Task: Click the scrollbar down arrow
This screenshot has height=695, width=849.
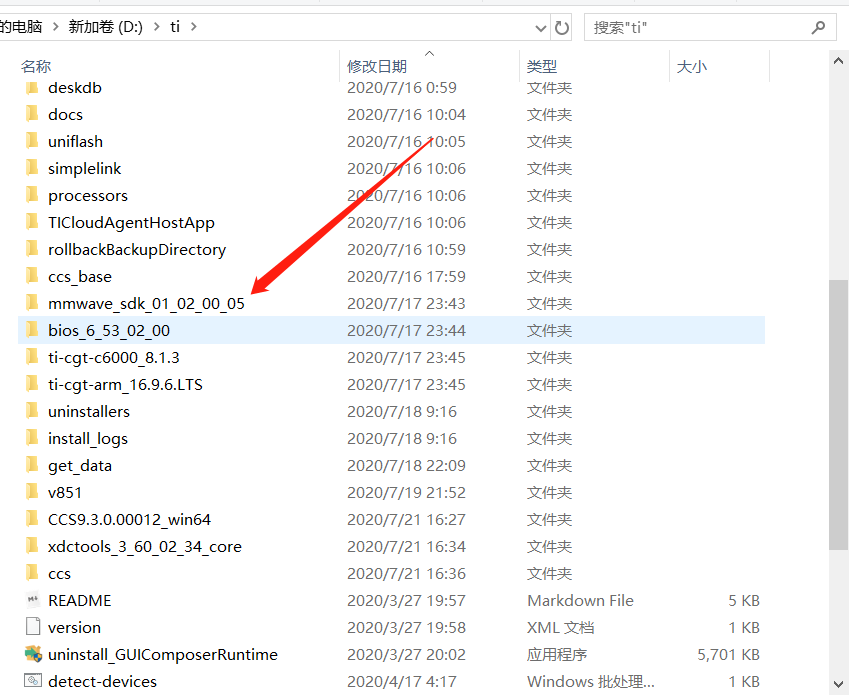Action: coord(838,684)
